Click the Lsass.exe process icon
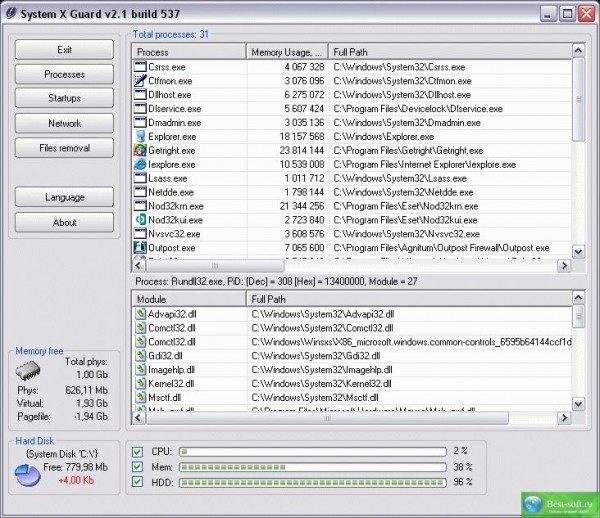 click(140, 178)
